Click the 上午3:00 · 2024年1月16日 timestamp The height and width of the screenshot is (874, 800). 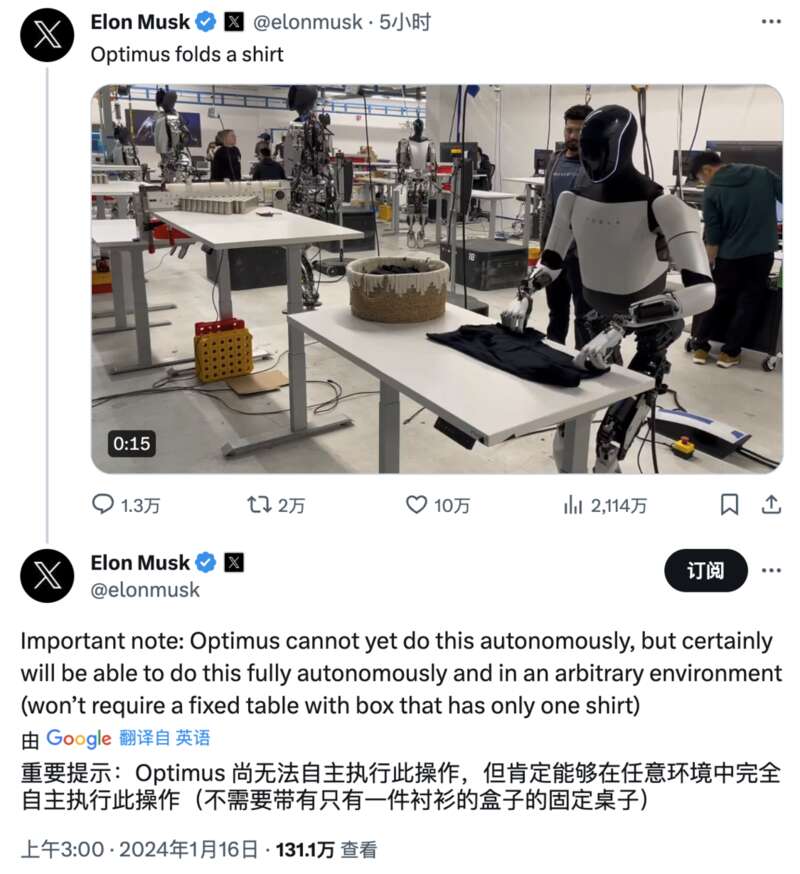(139, 849)
